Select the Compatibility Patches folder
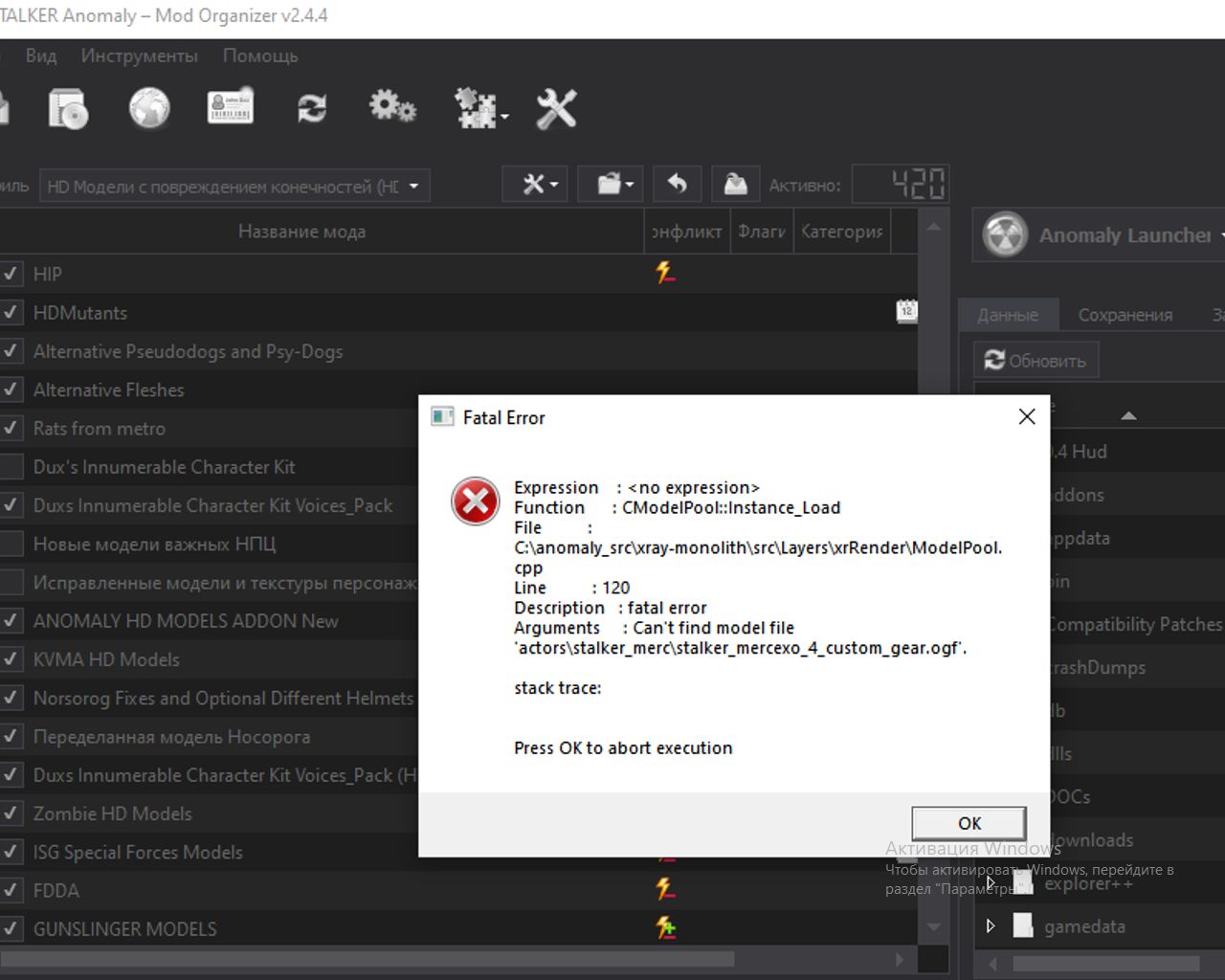This screenshot has height=980, width=1225. pyautogui.click(x=1135, y=624)
